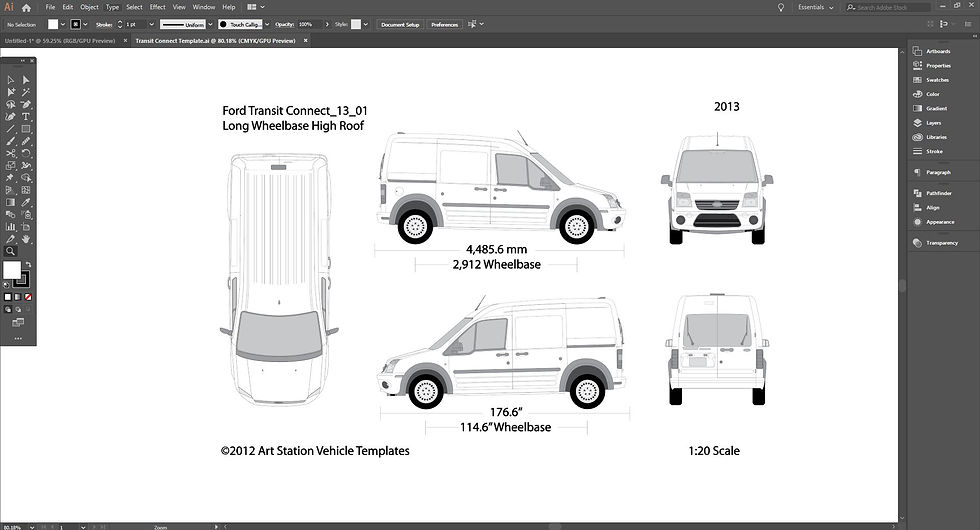
Task: Select the Line Segment tool
Action: (11, 129)
